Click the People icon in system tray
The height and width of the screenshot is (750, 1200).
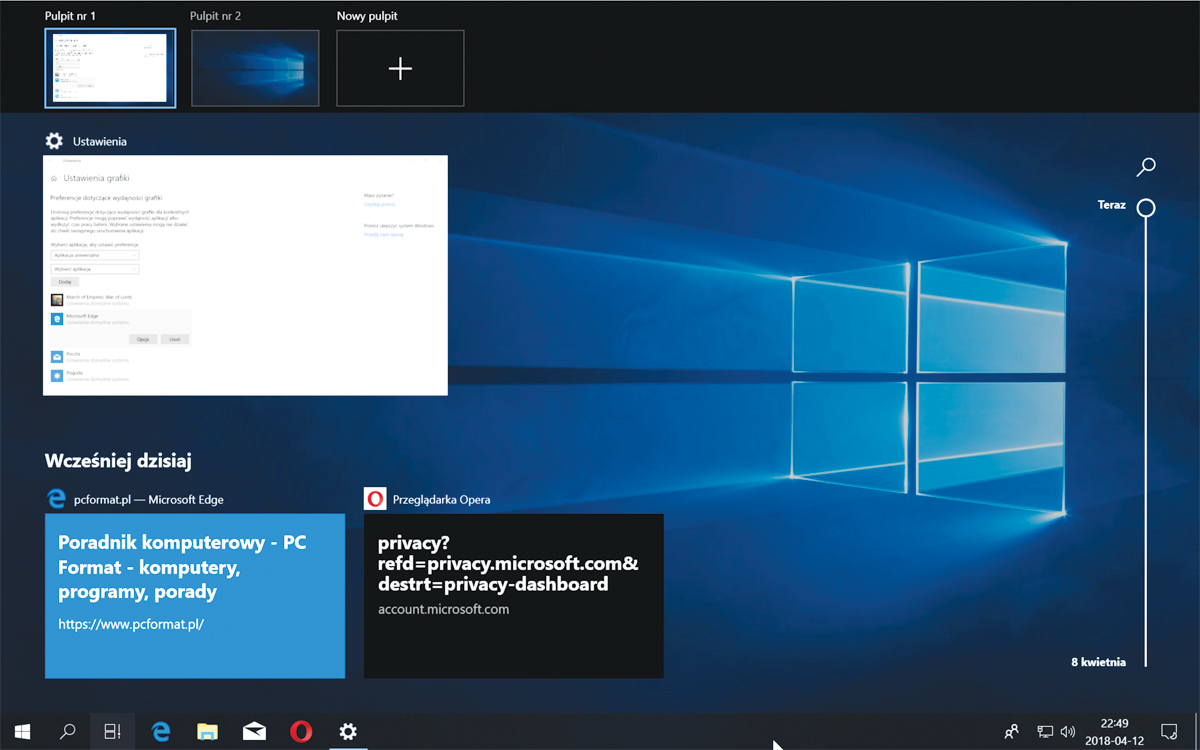tap(1012, 732)
